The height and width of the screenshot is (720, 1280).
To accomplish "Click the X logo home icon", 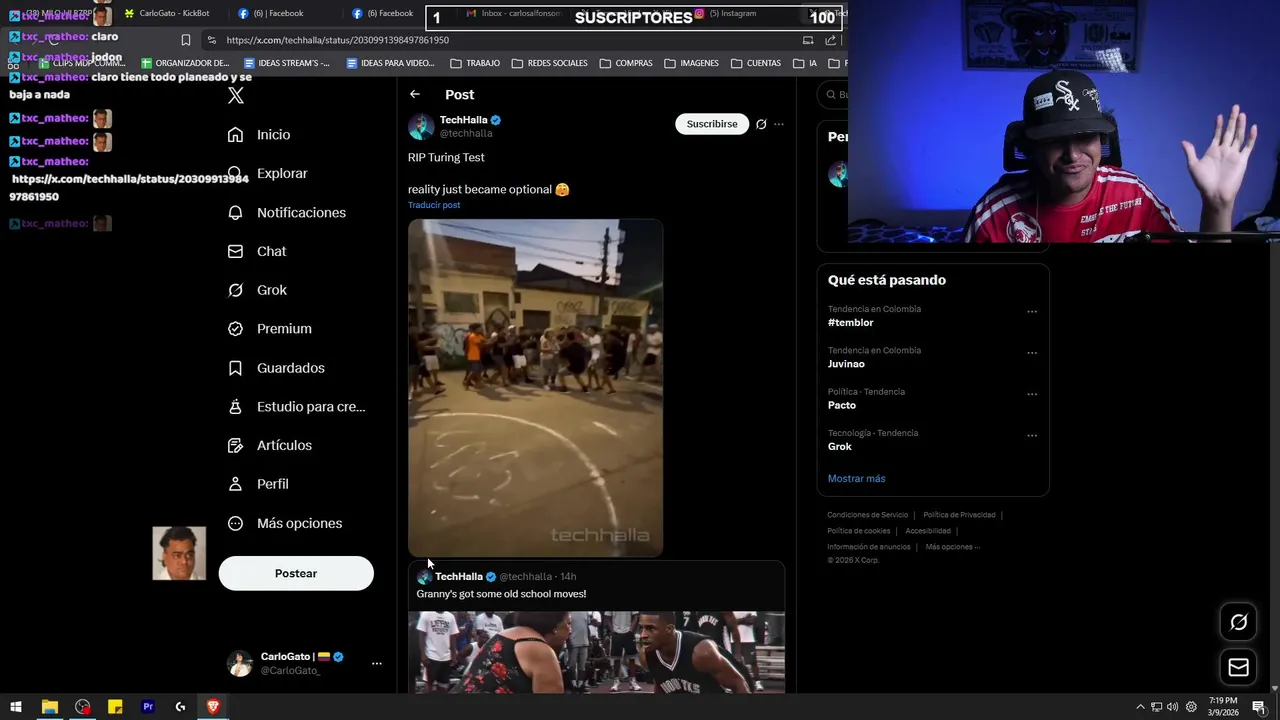I will [236, 96].
